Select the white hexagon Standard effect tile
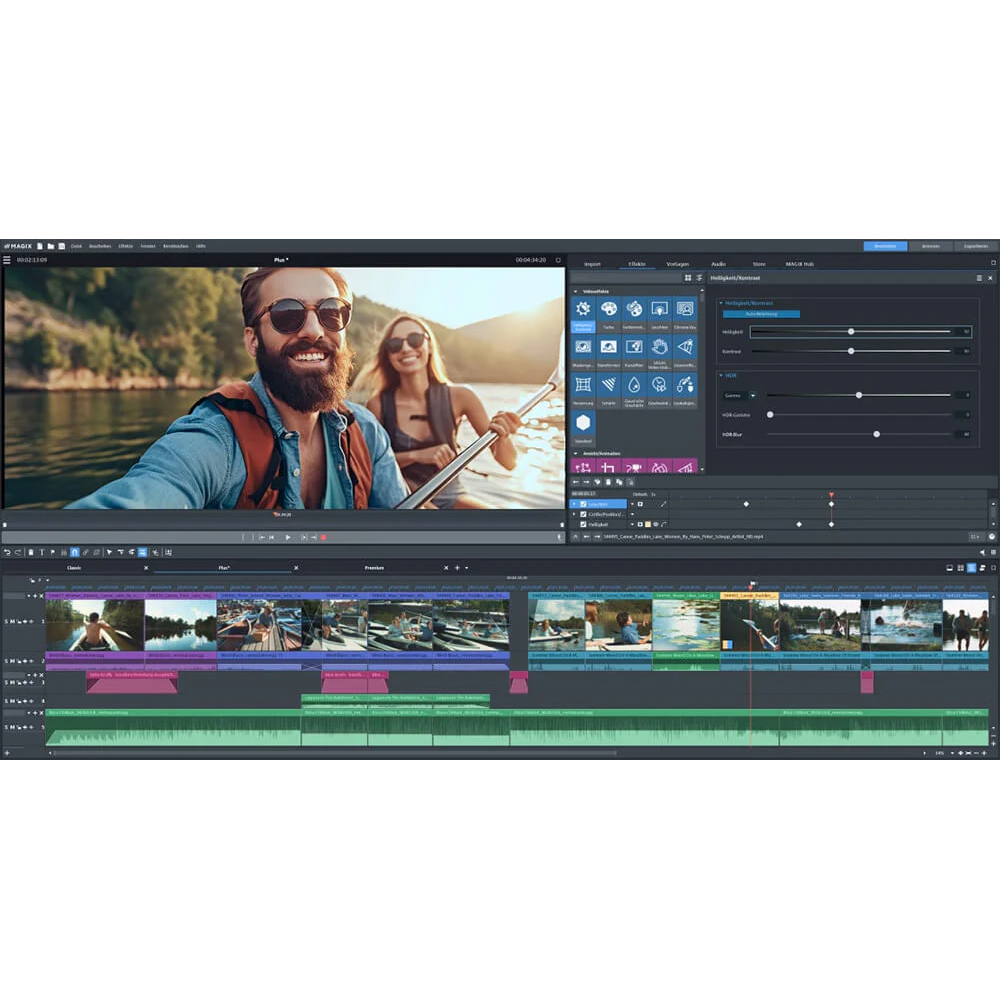The height and width of the screenshot is (1000, 1000). coord(583,428)
